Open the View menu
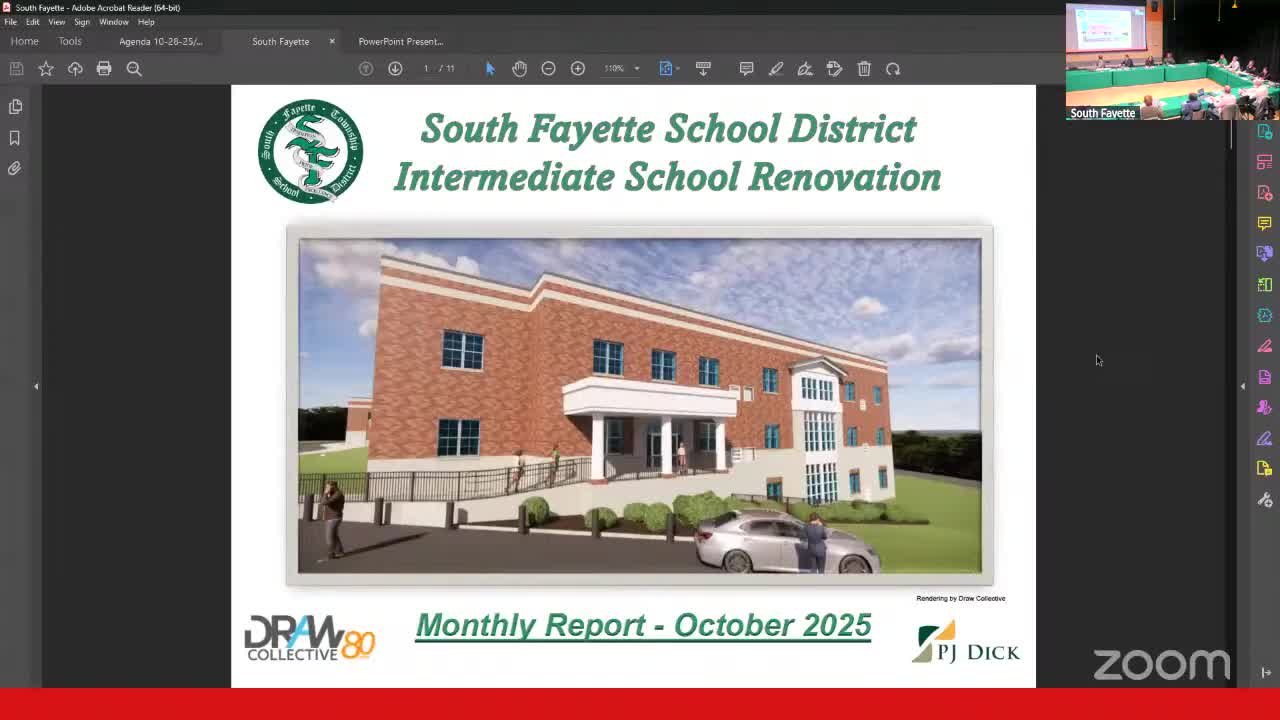 pos(56,21)
